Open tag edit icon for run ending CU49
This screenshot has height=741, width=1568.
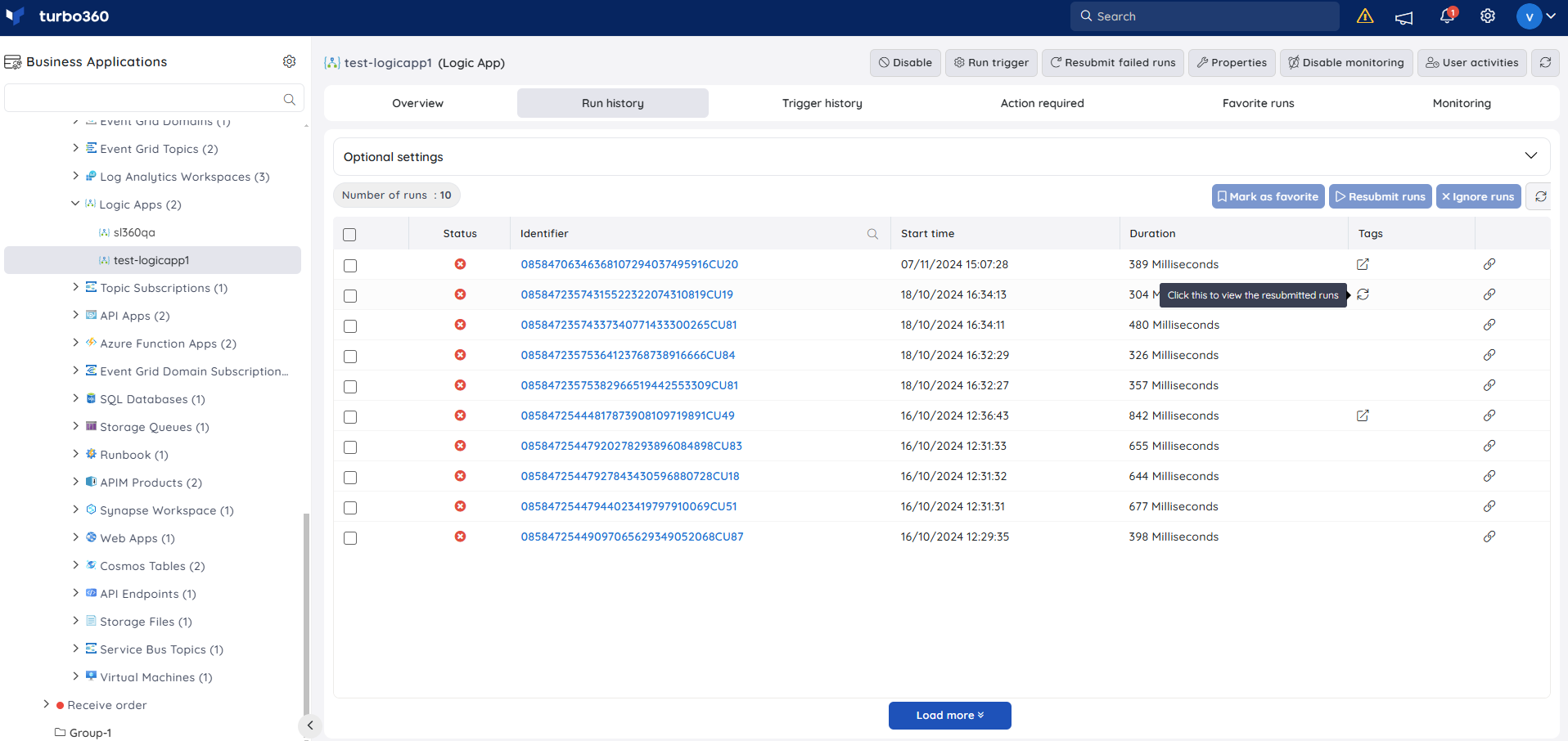pos(1363,415)
